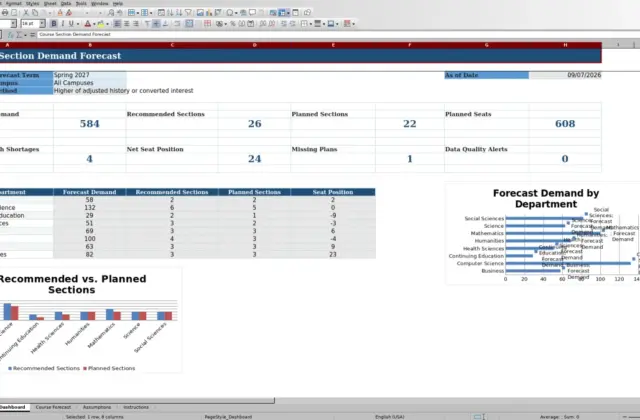Open the font color dropdown arrow
This screenshot has height=420, width=640.
94,24
